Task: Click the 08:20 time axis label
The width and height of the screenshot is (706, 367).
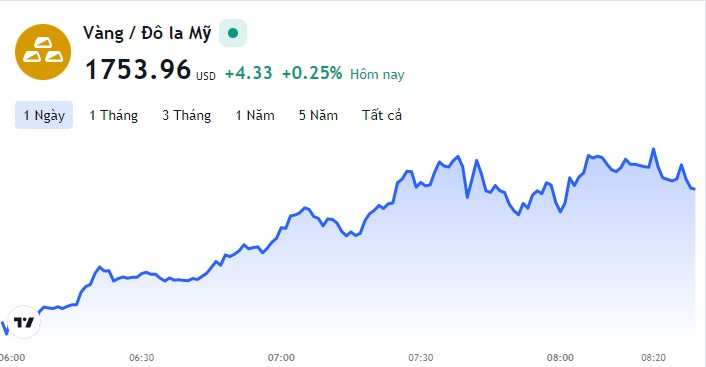Action: tap(653, 358)
